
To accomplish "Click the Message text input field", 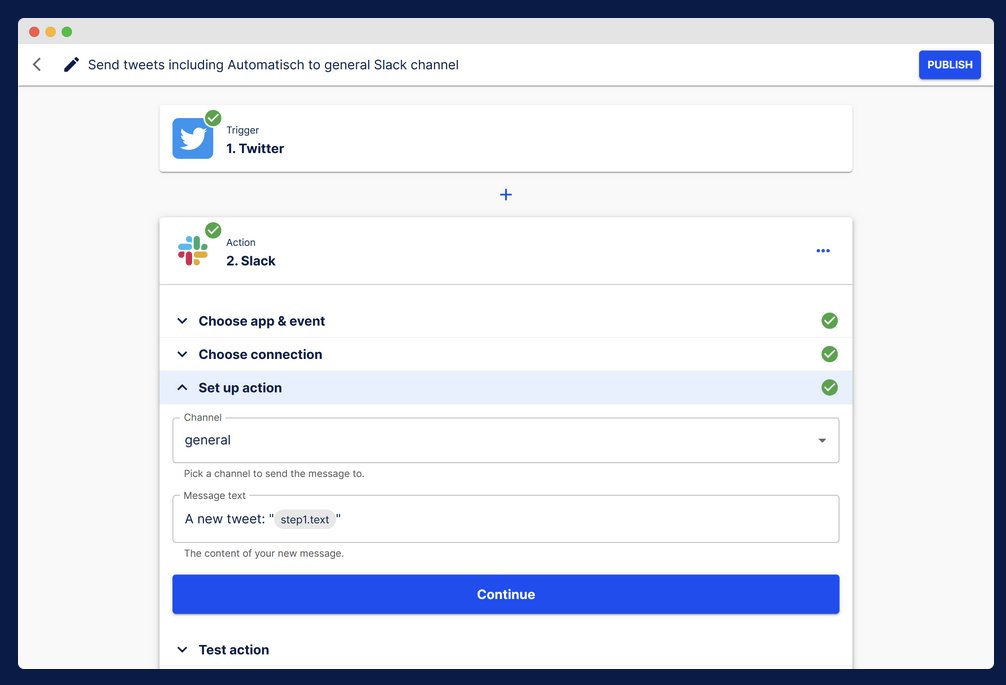I will tap(506, 519).
